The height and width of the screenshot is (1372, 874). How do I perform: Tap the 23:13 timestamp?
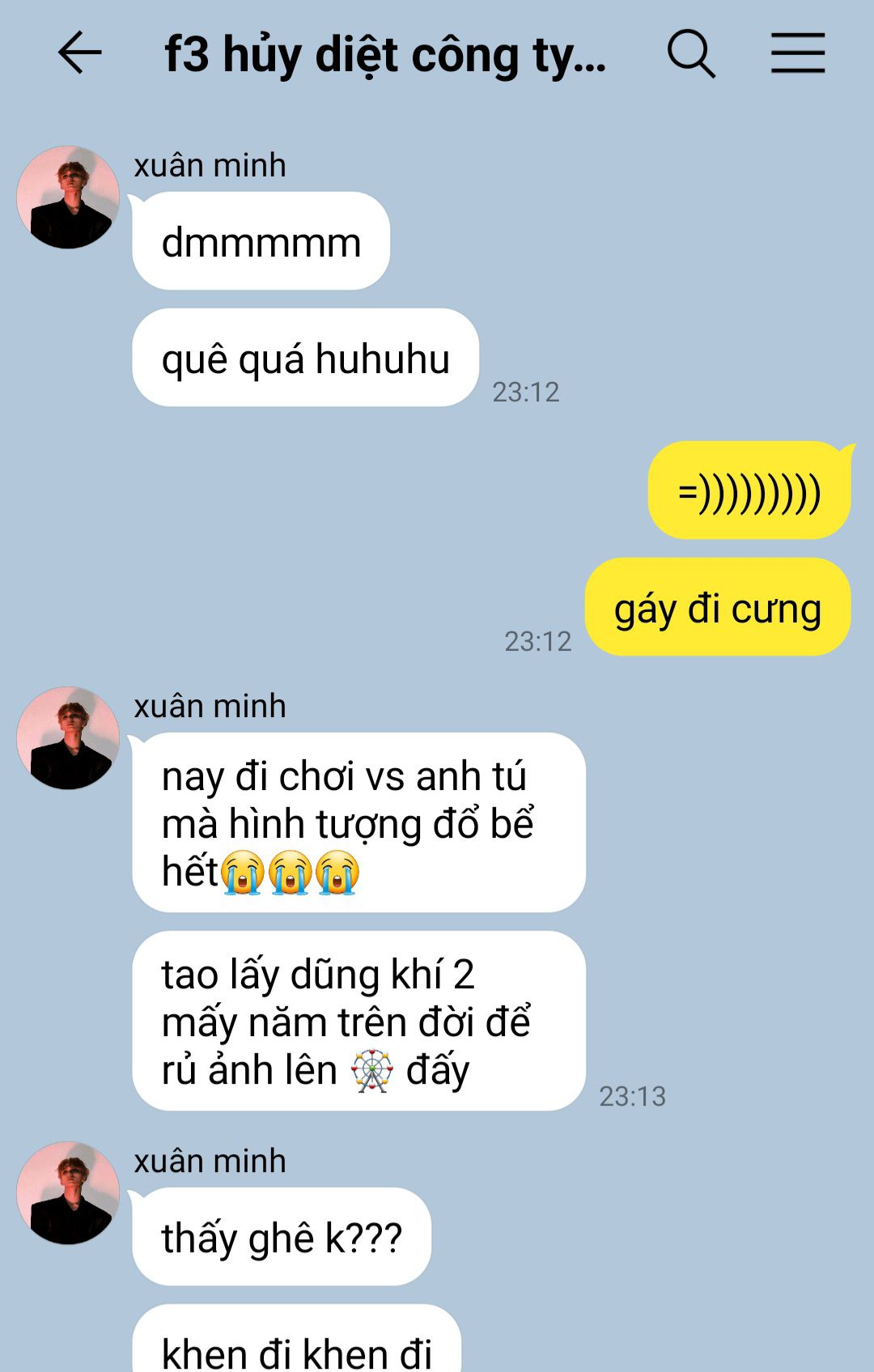pos(632,1096)
